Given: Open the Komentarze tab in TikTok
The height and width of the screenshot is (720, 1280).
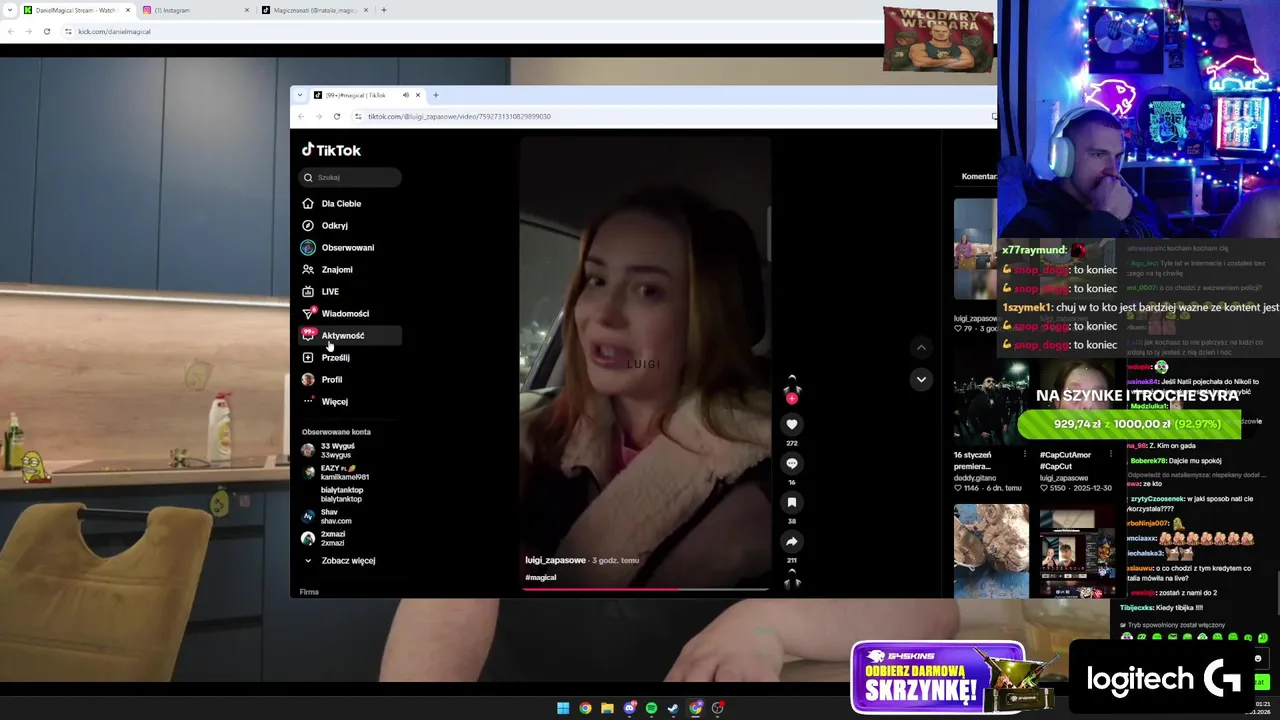Looking at the screenshot, I should 978,176.
